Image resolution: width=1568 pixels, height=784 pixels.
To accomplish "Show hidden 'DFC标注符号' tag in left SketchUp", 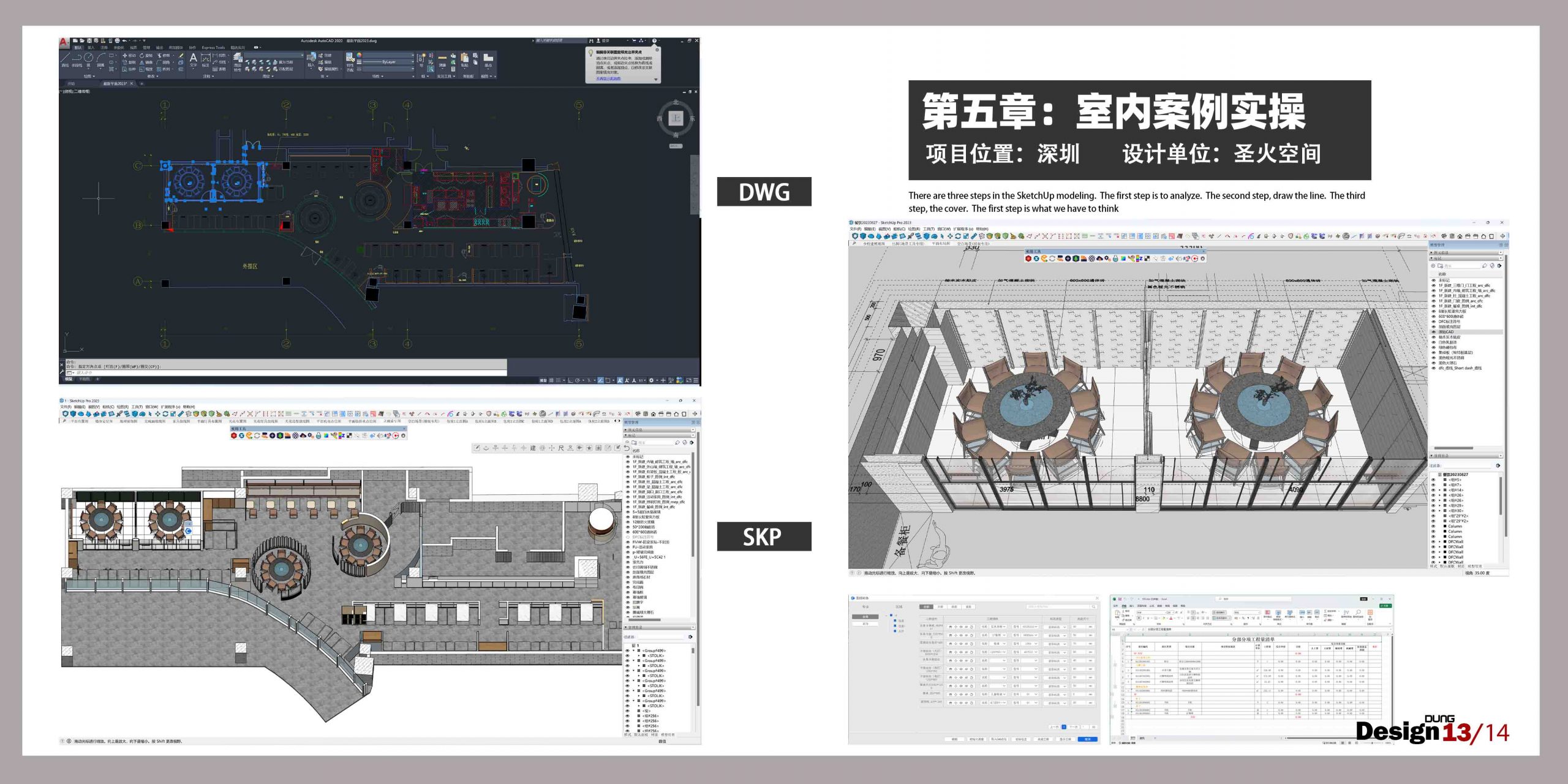I will [627, 537].
